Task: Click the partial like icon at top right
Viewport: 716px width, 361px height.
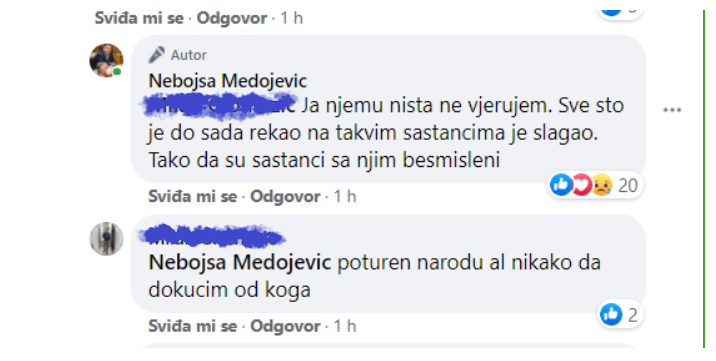Action: click(611, 11)
